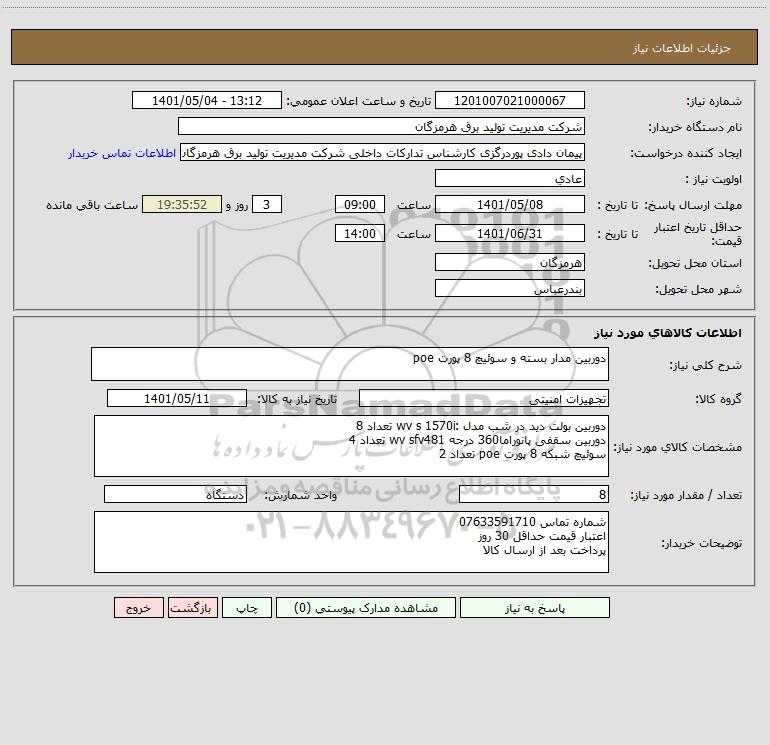
Task: Click the اطلاعات کالاهای مورد نیاز section heading
Action: (668, 333)
